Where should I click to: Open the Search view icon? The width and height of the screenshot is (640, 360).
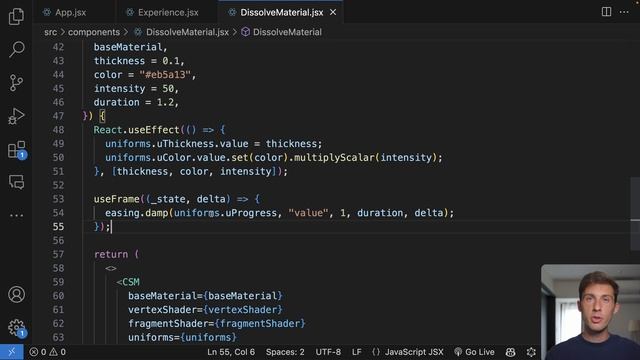click(16, 49)
